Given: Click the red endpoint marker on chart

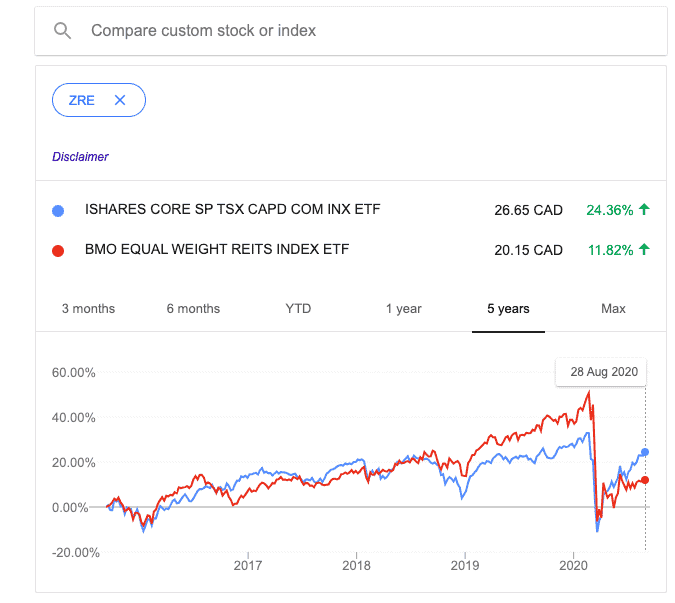Looking at the screenshot, I should point(645,480).
